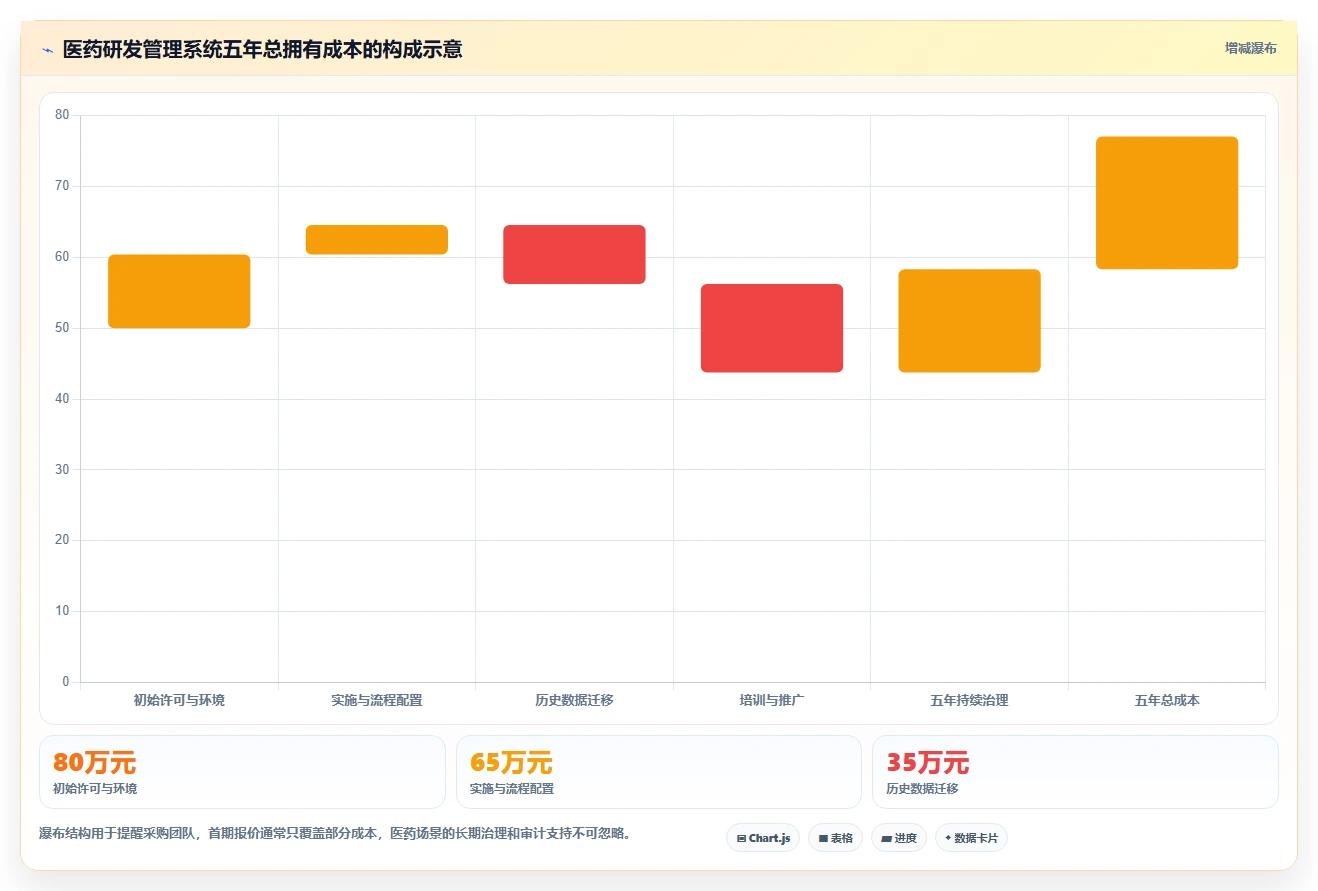Click axis label 实施与流程配置 under the chart

tap(377, 700)
